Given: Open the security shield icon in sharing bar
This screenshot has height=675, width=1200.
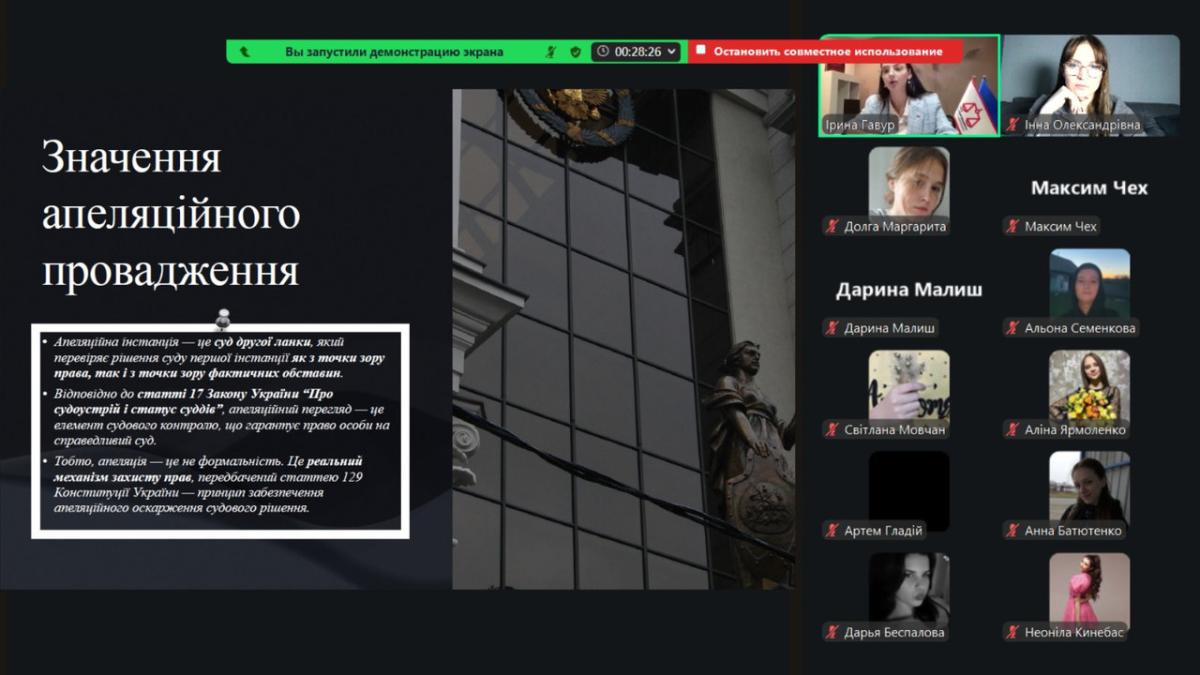Looking at the screenshot, I should [x=575, y=51].
